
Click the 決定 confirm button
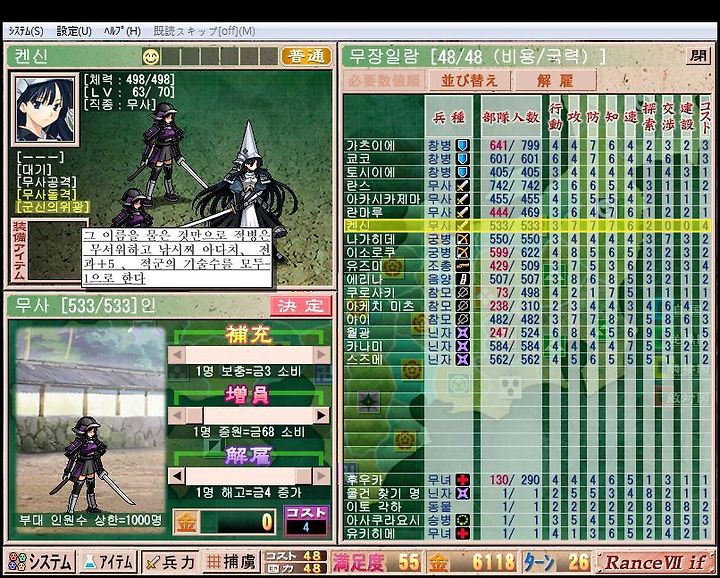(301, 306)
